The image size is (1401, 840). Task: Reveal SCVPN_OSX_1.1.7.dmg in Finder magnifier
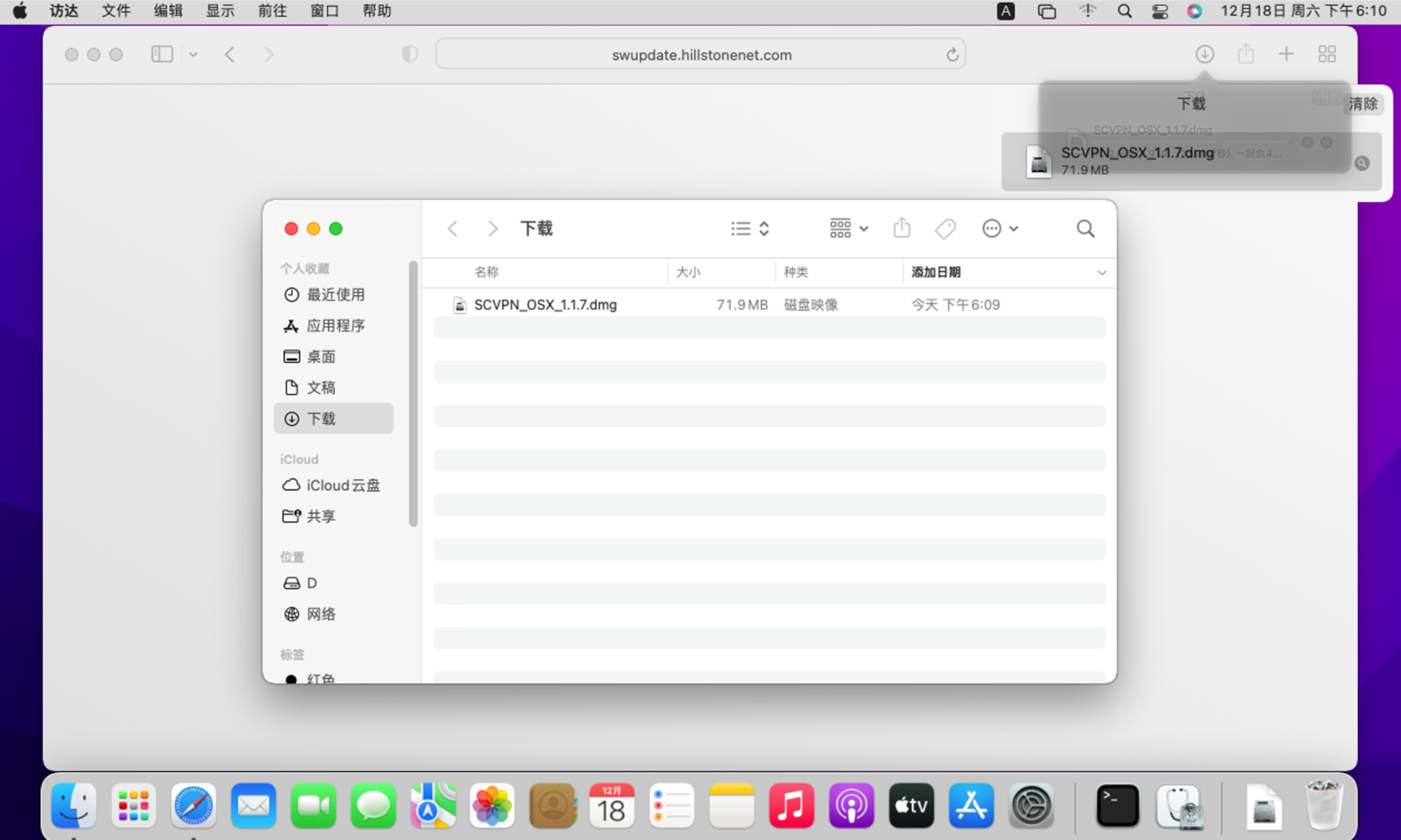1362,163
